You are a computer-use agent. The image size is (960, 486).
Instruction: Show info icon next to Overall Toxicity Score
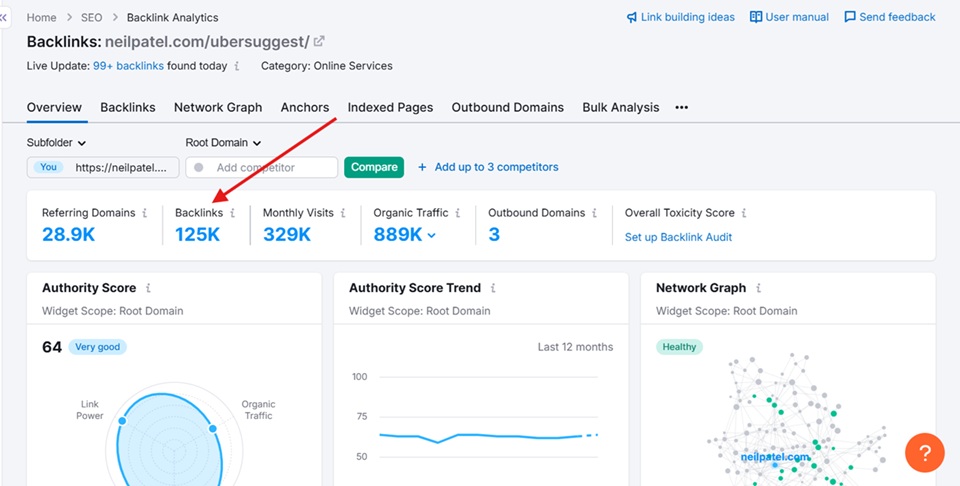coord(744,213)
